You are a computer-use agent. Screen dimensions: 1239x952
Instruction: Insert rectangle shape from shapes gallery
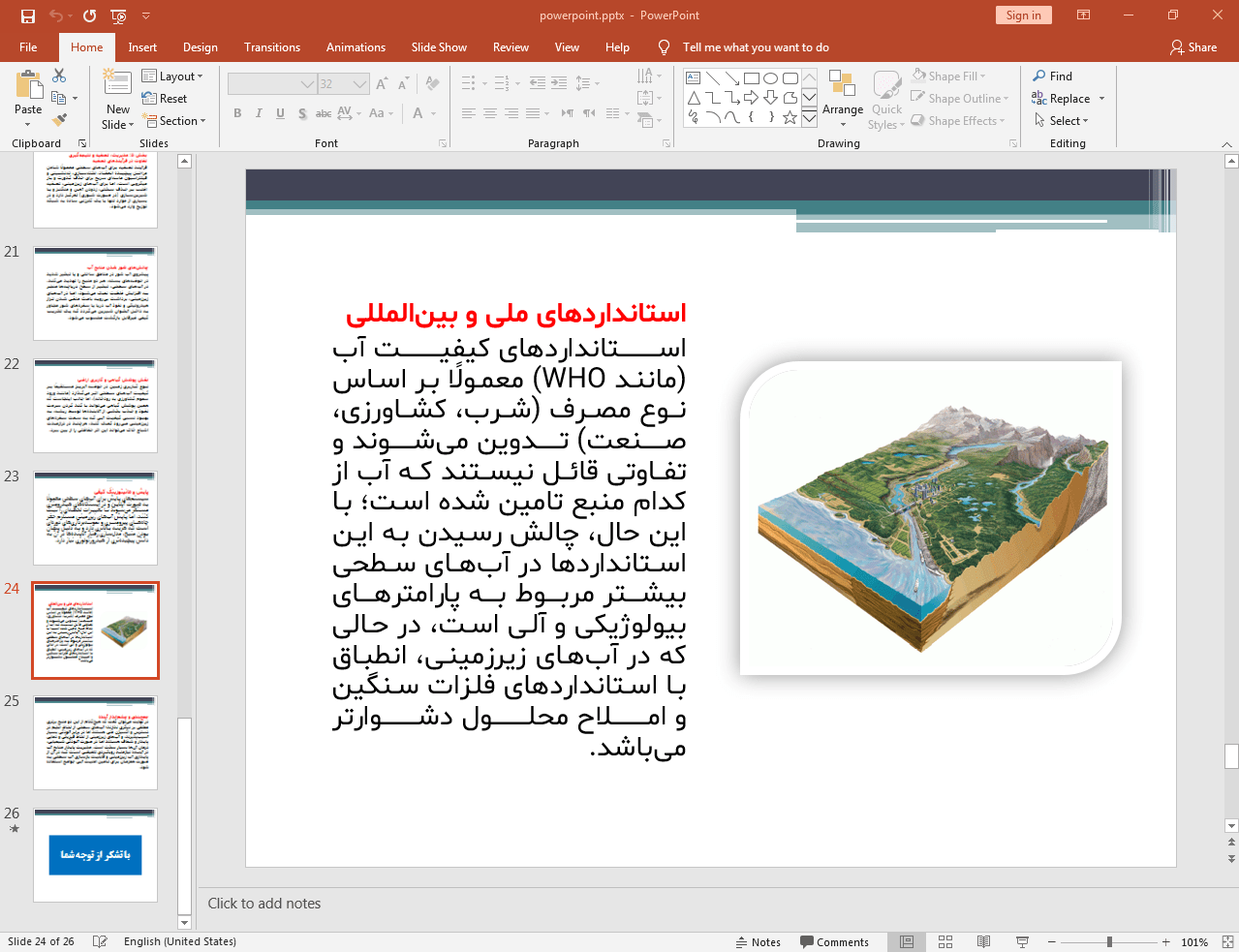[x=752, y=78]
